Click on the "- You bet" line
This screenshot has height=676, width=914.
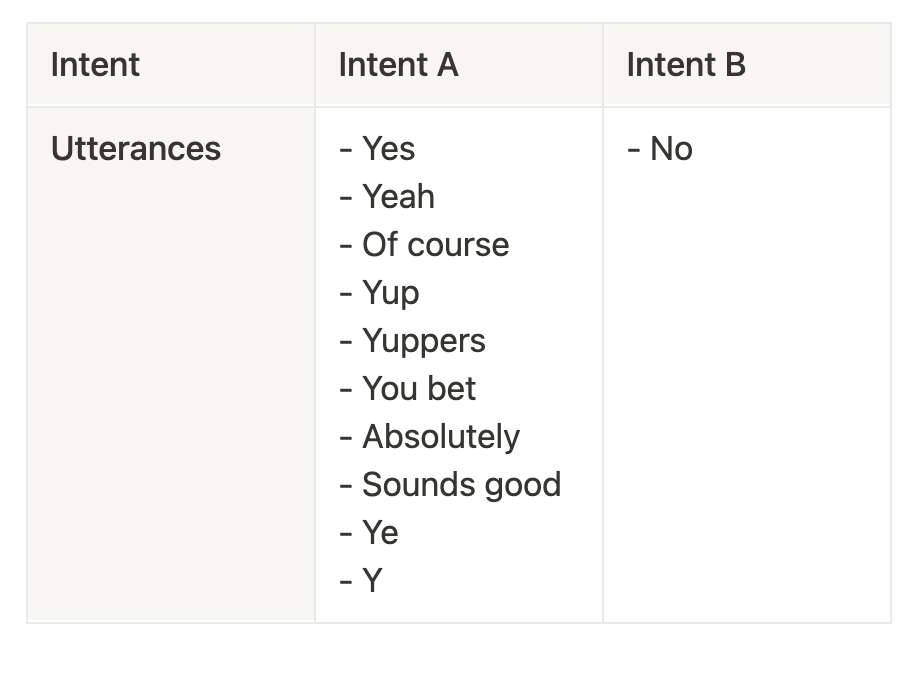point(407,389)
